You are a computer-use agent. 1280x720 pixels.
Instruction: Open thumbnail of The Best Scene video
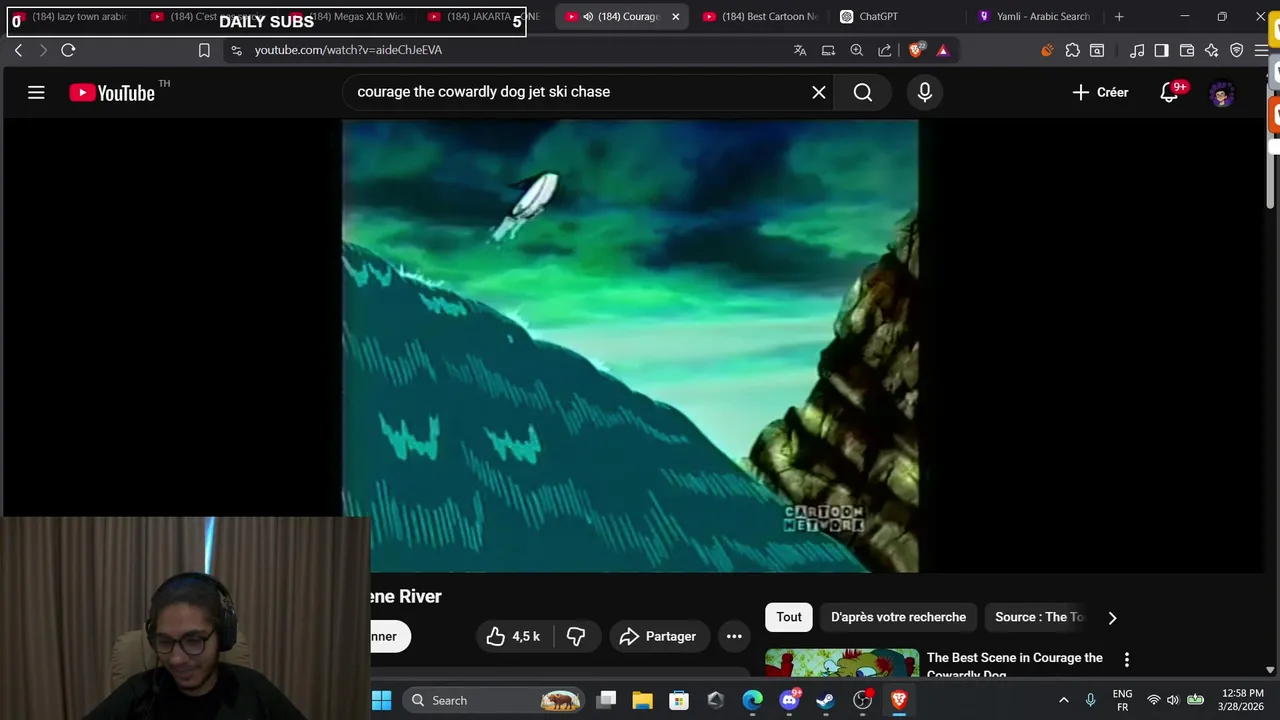(x=842, y=665)
